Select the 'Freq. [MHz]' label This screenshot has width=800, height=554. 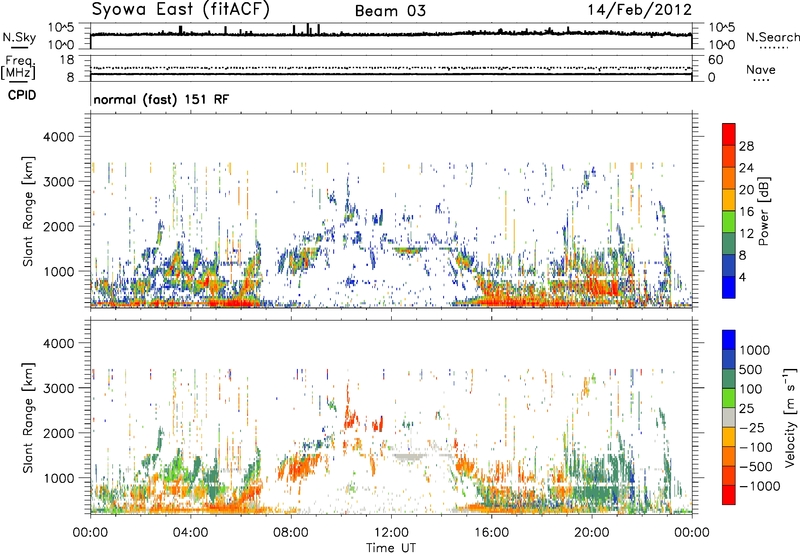18,67
